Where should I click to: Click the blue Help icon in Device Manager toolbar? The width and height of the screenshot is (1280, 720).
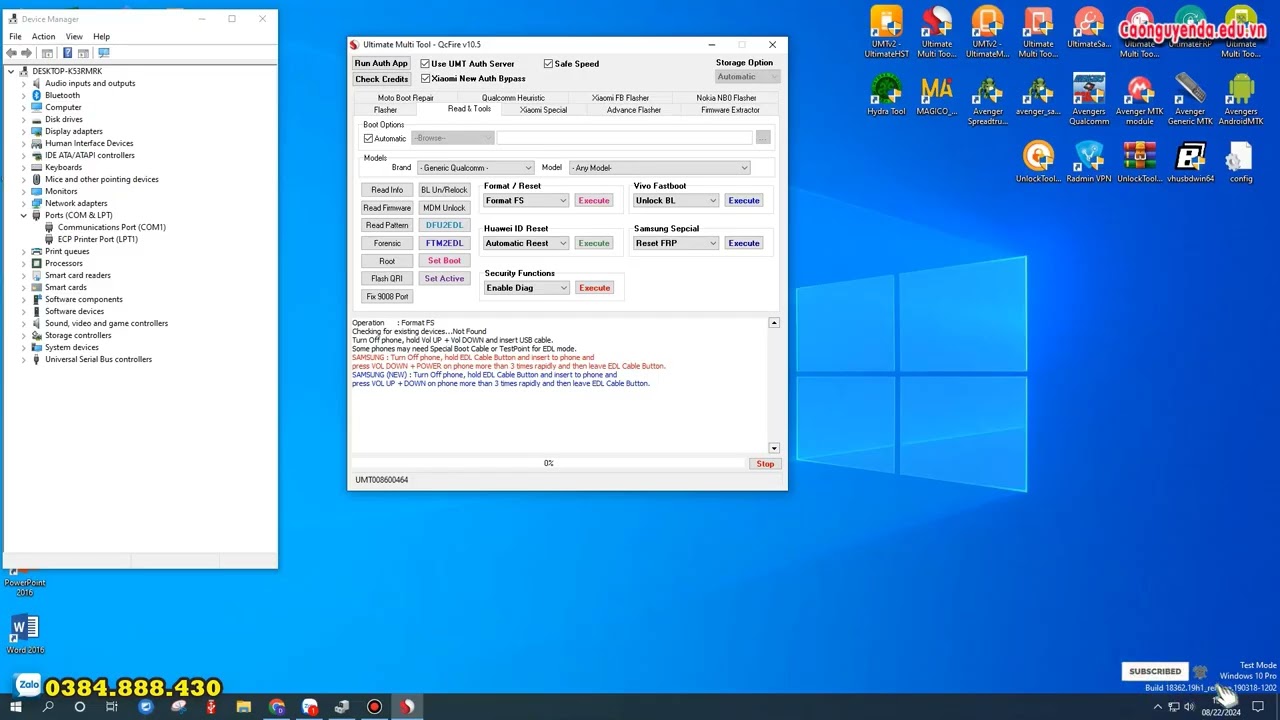[x=67, y=53]
